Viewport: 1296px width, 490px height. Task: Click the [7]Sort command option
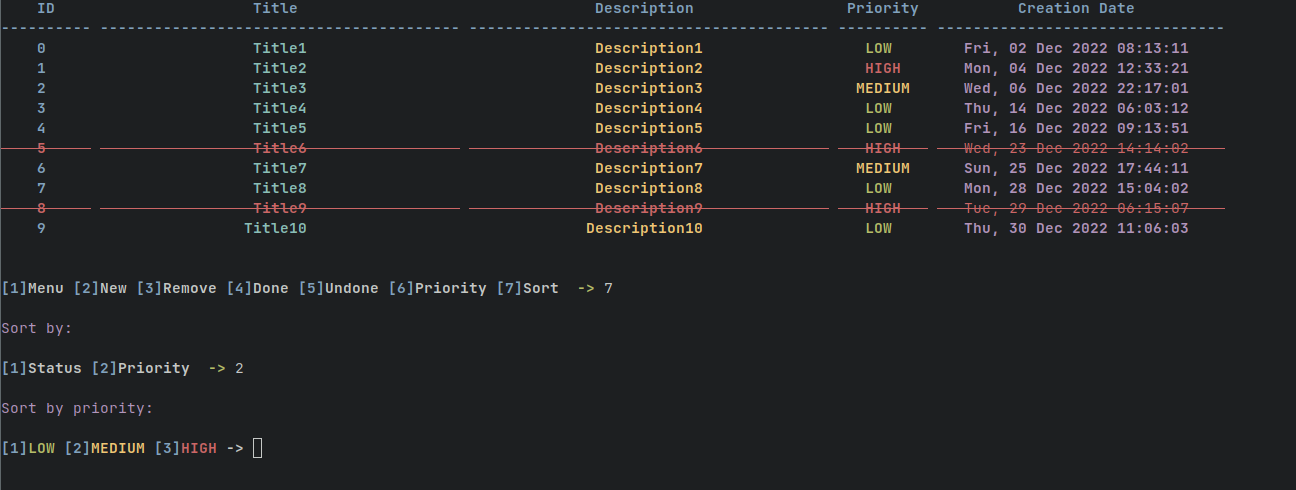pyautogui.click(x=527, y=288)
